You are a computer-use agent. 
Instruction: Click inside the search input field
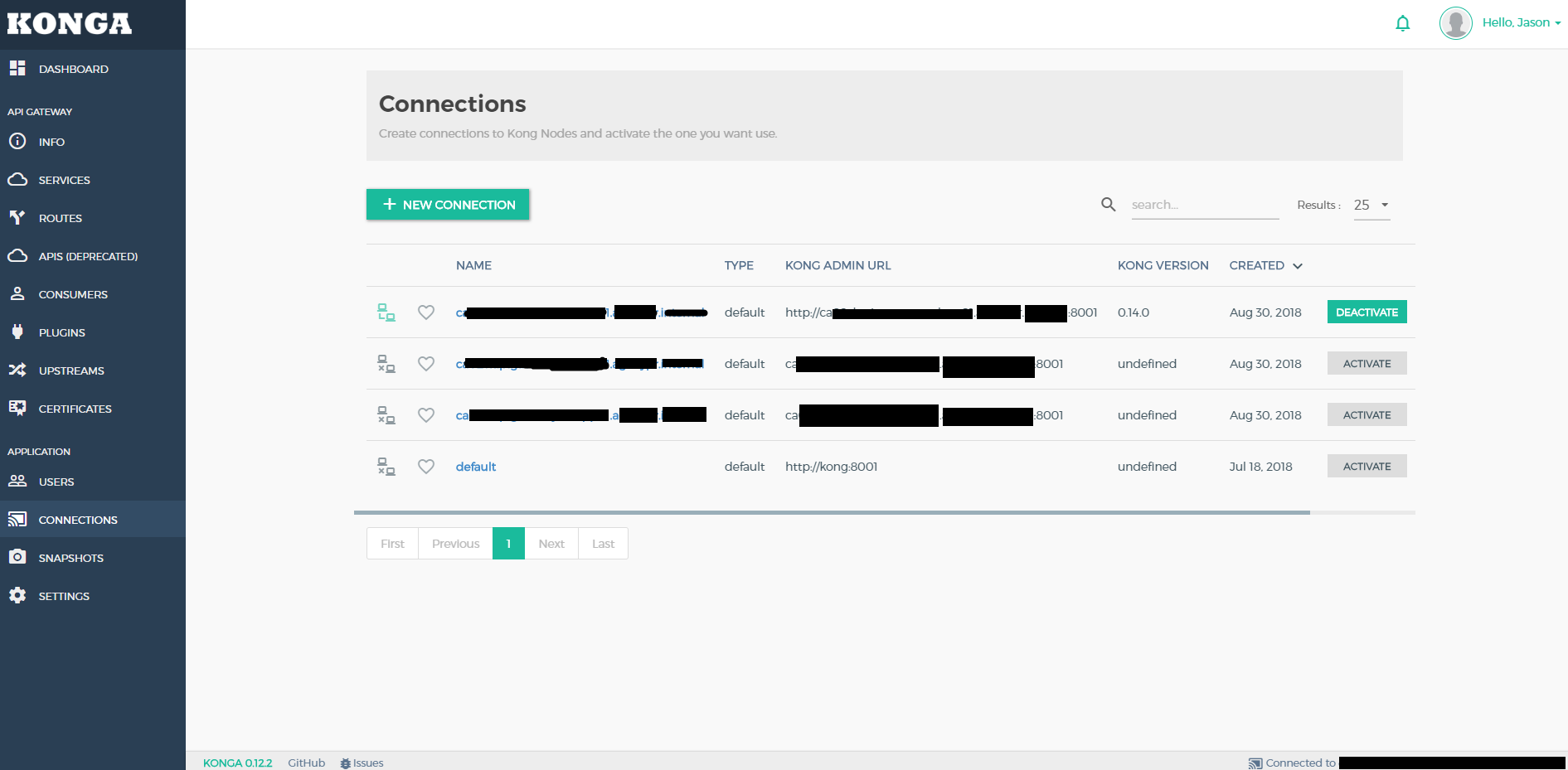pos(1202,204)
